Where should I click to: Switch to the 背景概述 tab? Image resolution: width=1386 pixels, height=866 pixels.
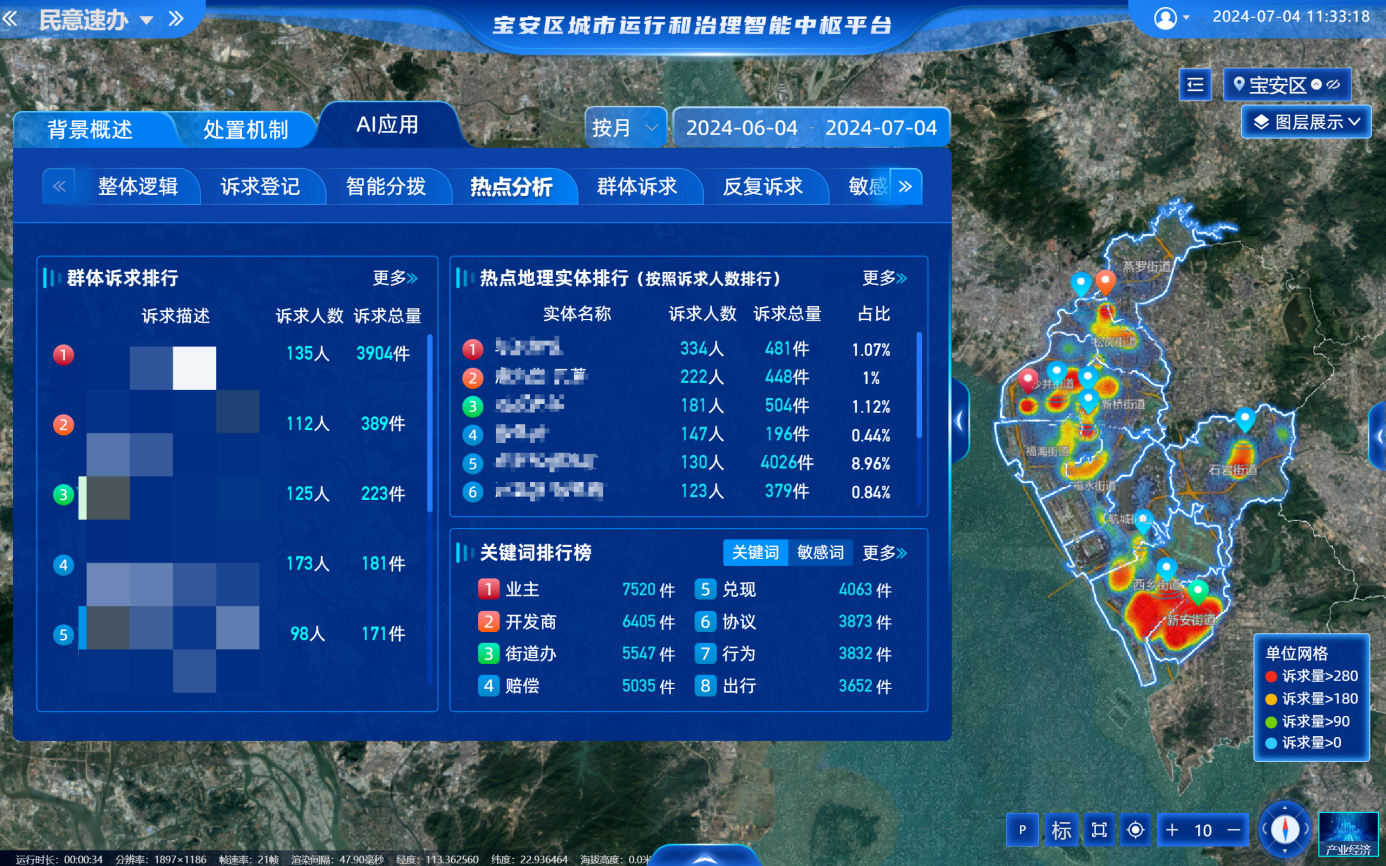(x=90, y=129)
